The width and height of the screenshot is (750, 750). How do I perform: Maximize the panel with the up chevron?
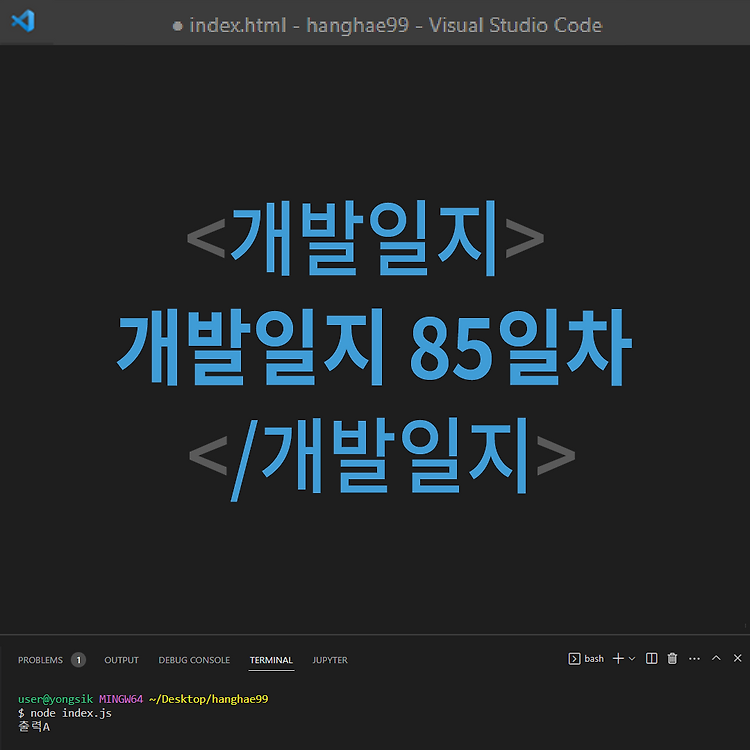pos(716,658)
